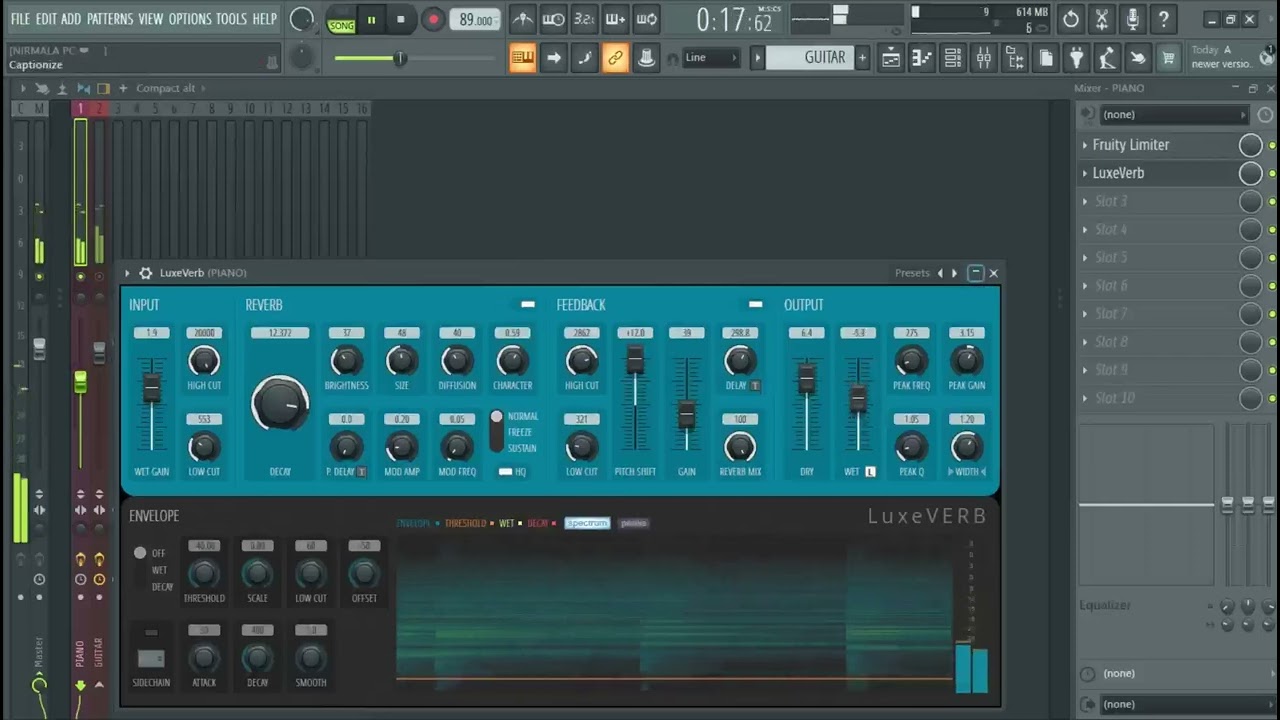Open the Channel rack icon
Screen dimensions: 1280x720
[953, 58]
